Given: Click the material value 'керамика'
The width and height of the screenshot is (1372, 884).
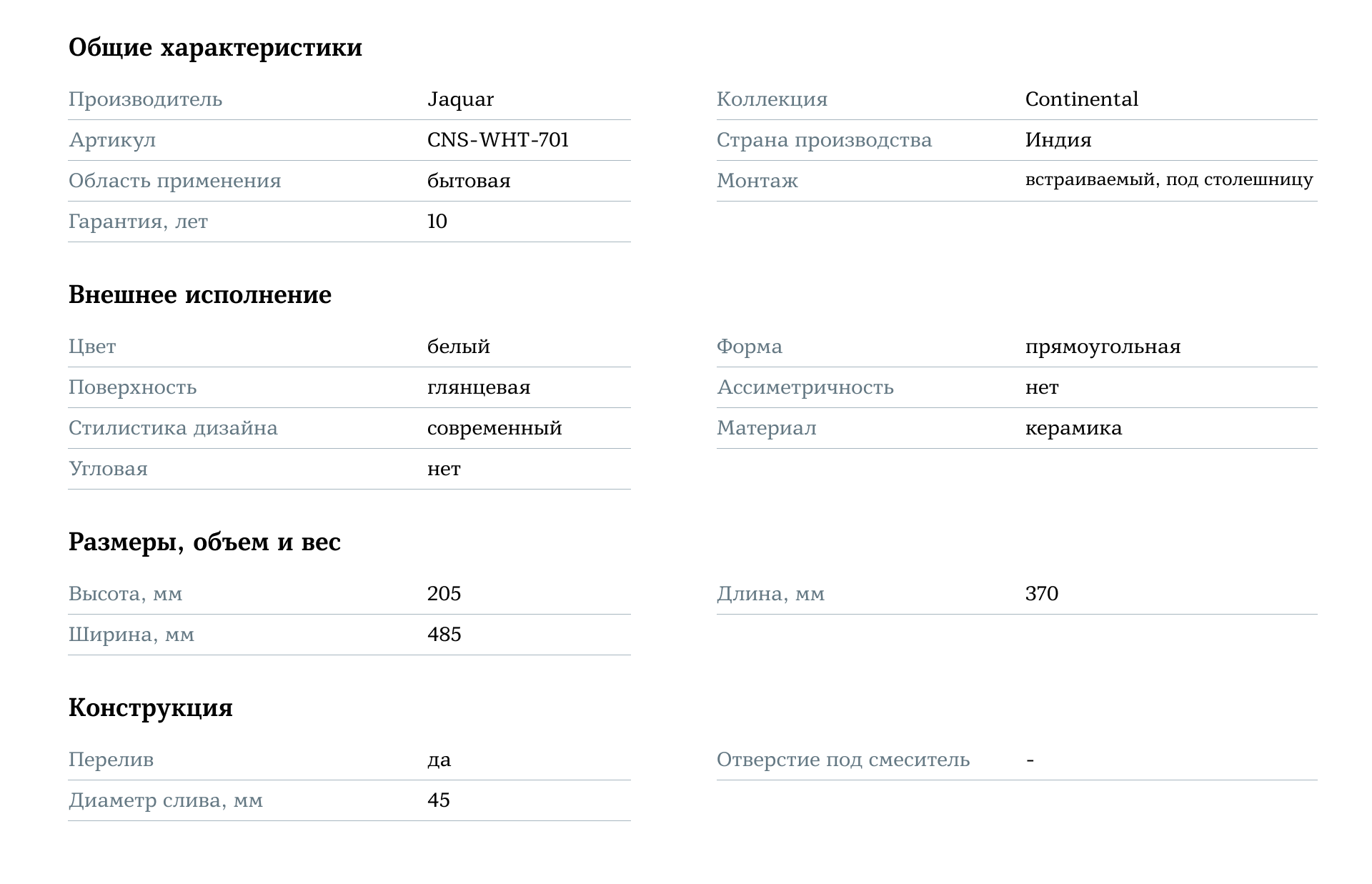Looking at the screenshot, I should click(x=1073, y=428).
